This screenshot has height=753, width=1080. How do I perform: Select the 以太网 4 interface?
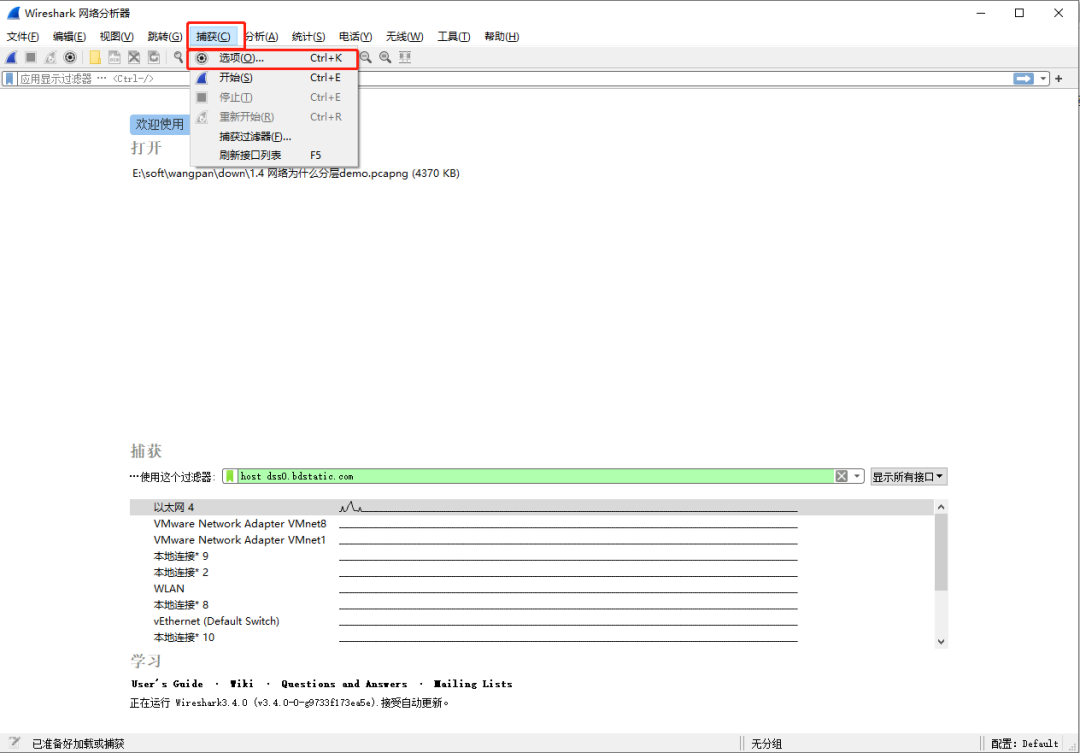531,507
